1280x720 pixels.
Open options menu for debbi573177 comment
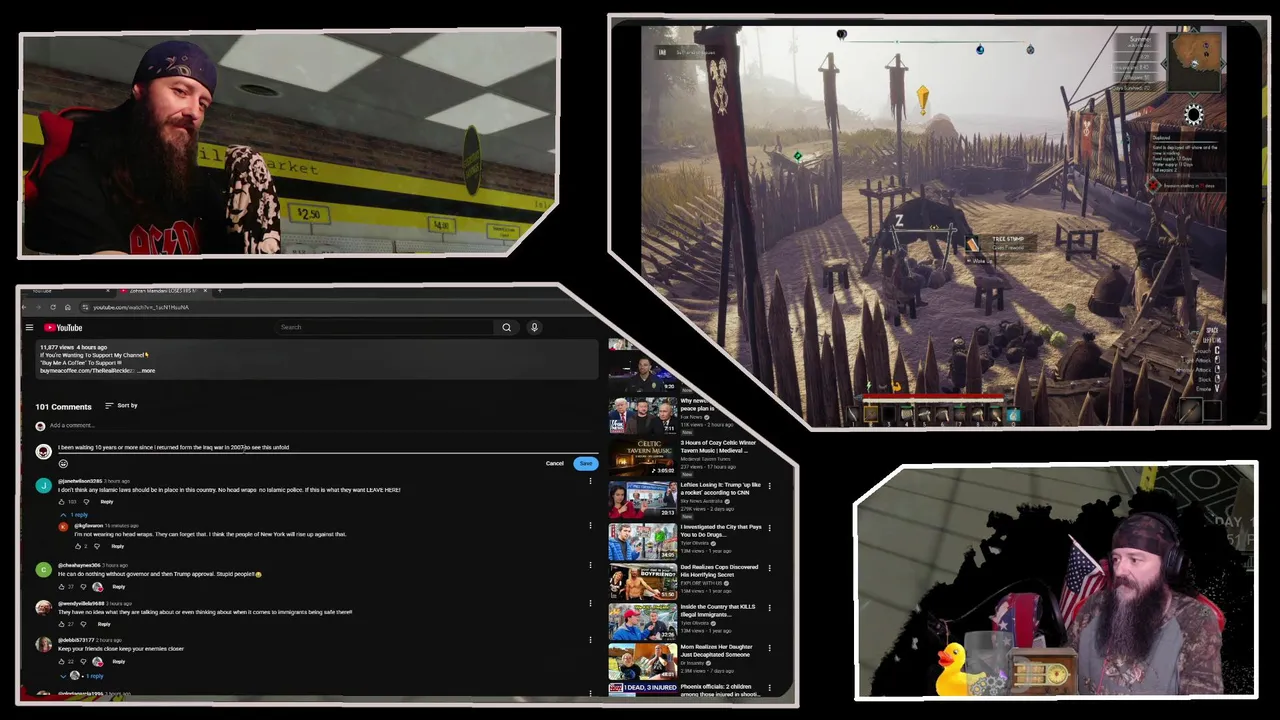coord(590,641)
